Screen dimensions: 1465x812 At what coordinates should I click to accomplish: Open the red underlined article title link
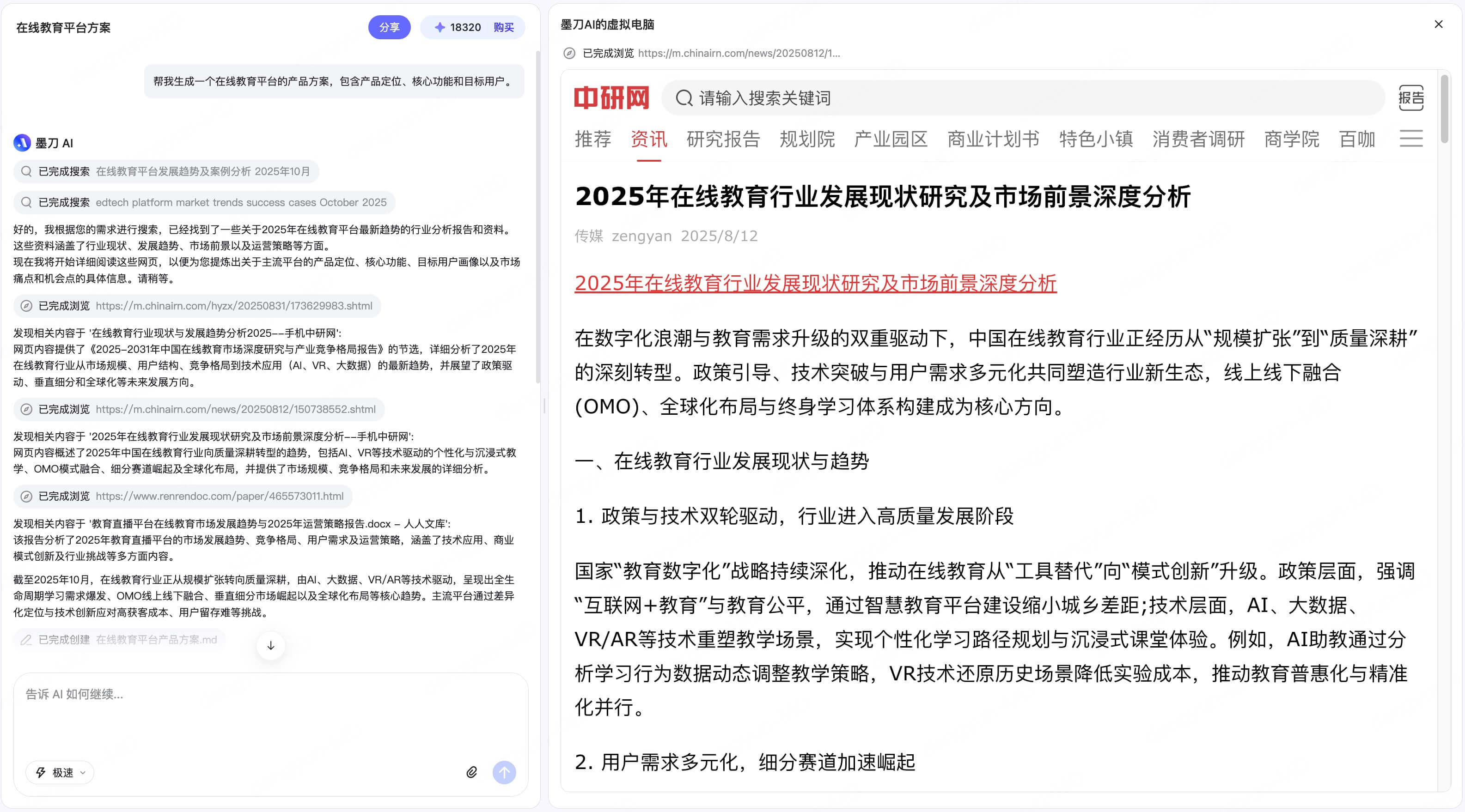coord(815,283)
